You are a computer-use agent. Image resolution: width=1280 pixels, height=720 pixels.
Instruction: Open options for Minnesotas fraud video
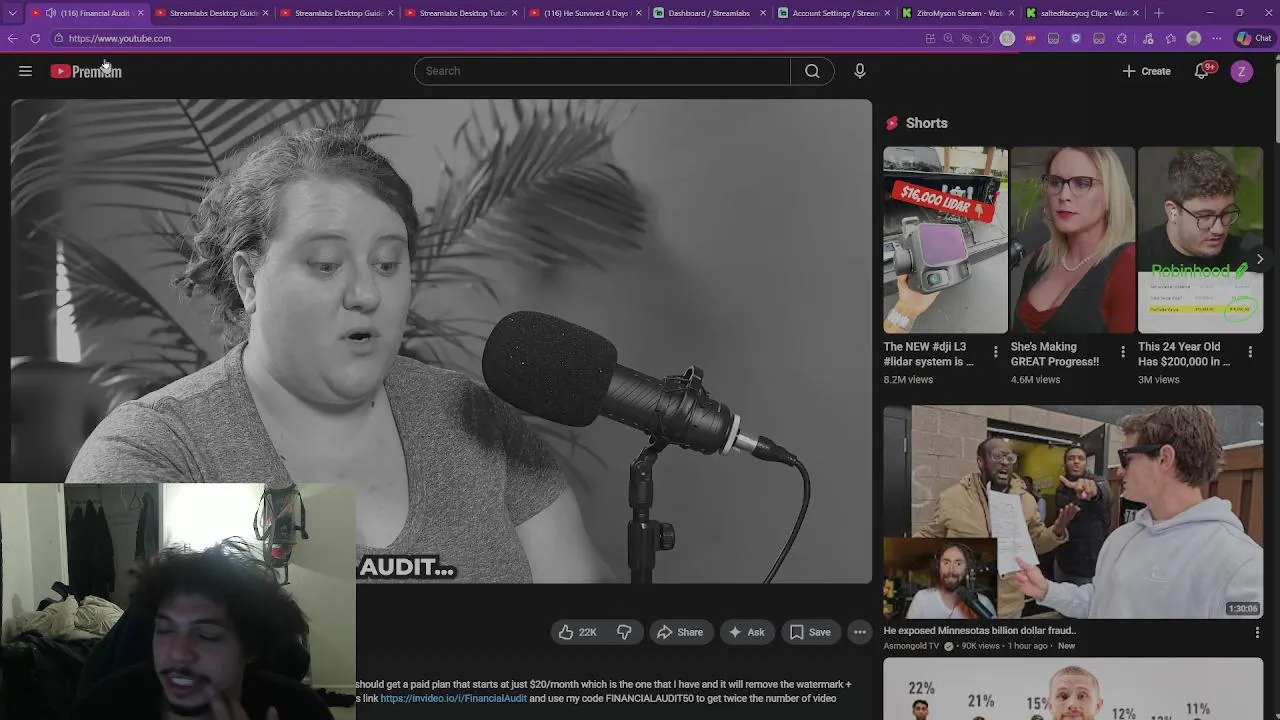click(x=1257, y=632)
